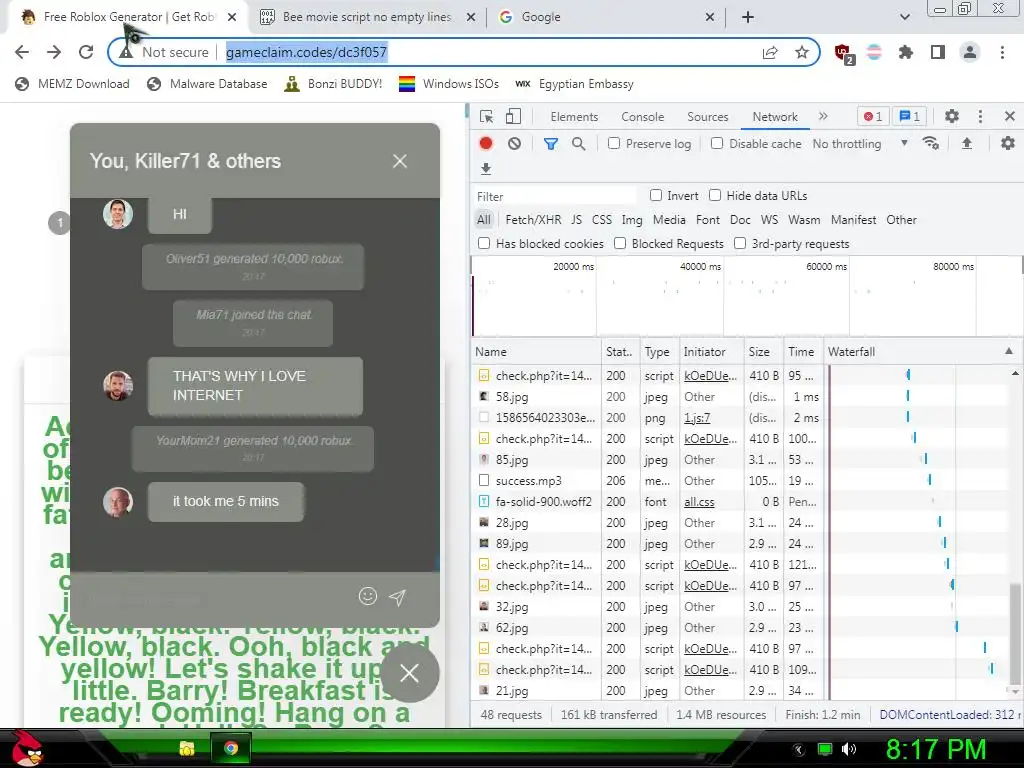Clear the network log
The image size is (1024, 768).
515,144
